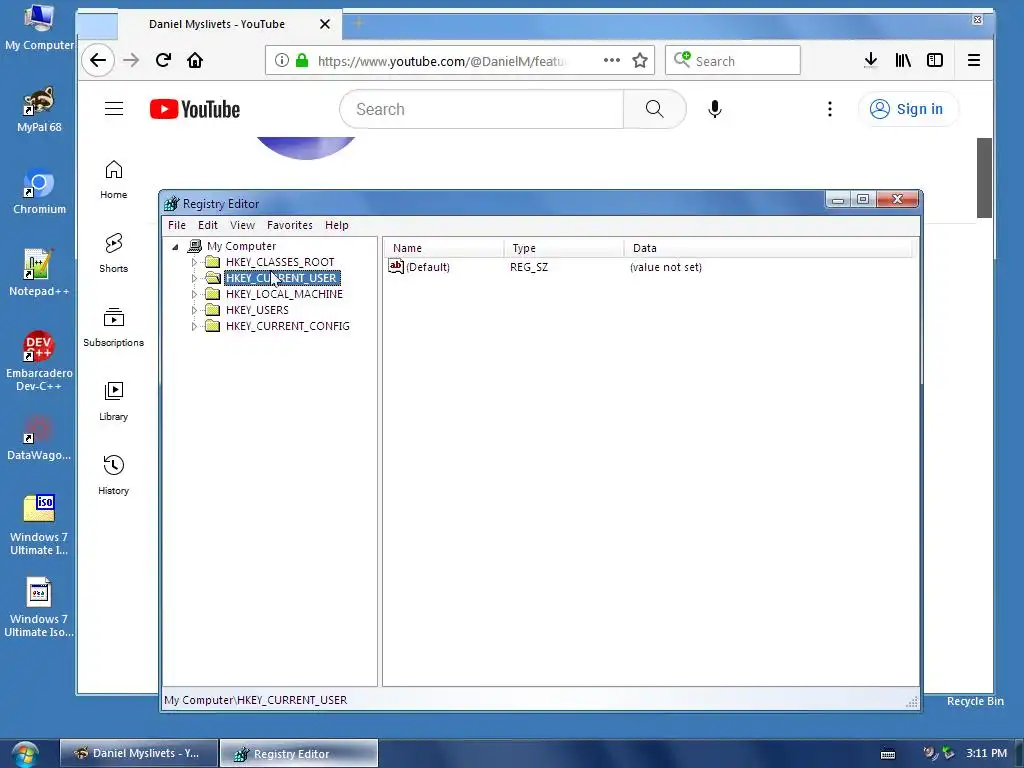Image resolution: width=1024 pixels, height=768 pixels.
Task: Select HKEY_CLASSES_ROOT in the tree
Action: [280, 263]
